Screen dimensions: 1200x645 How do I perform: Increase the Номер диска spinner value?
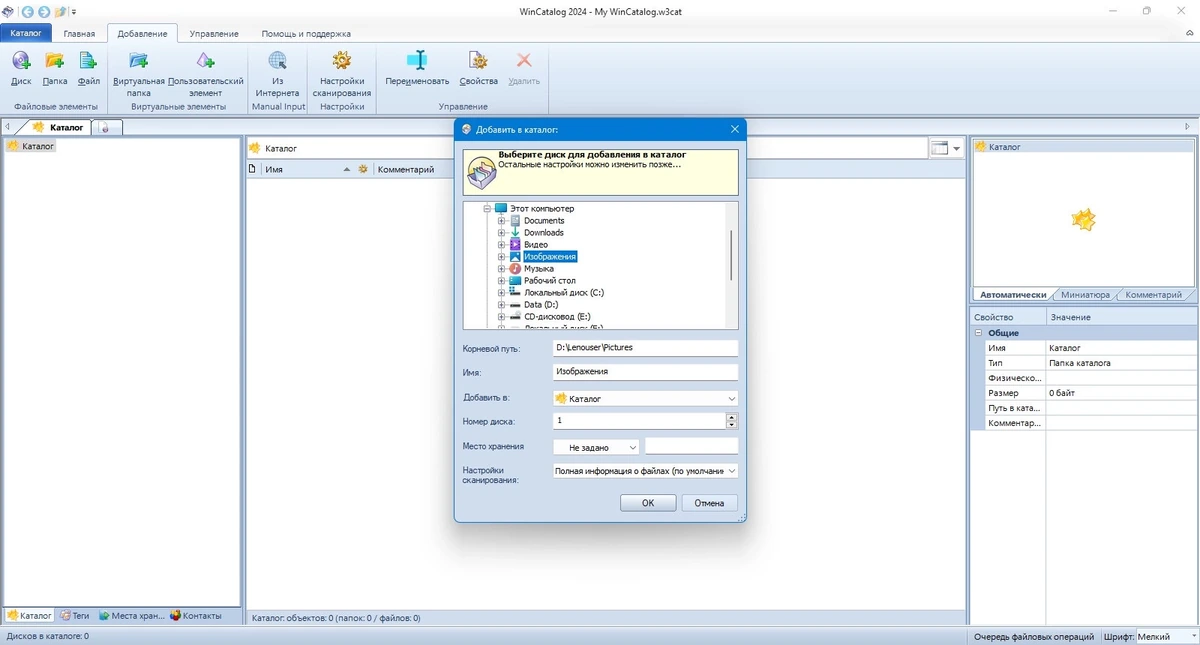click(732, 417)
